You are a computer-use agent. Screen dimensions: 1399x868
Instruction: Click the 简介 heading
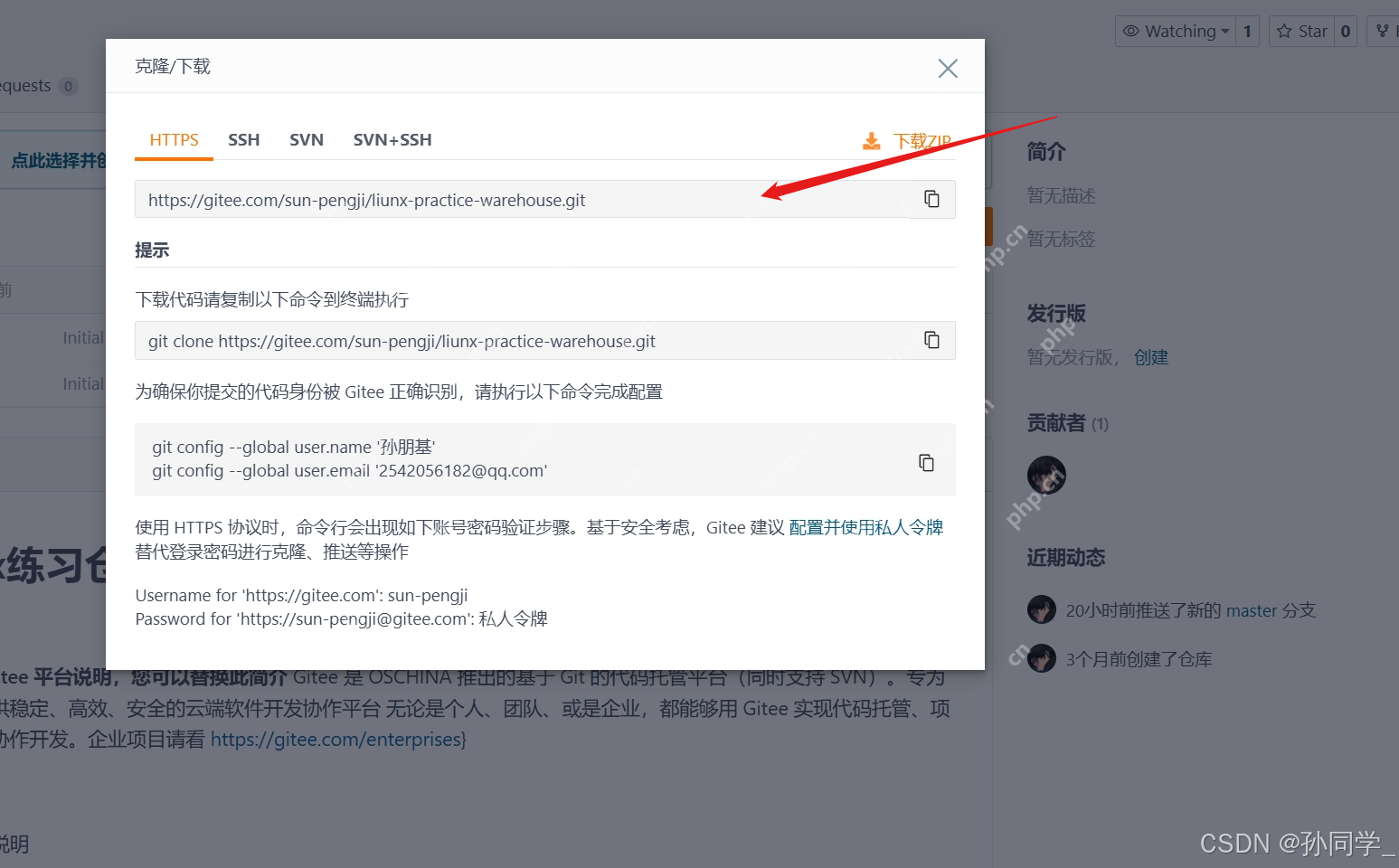1046,152
